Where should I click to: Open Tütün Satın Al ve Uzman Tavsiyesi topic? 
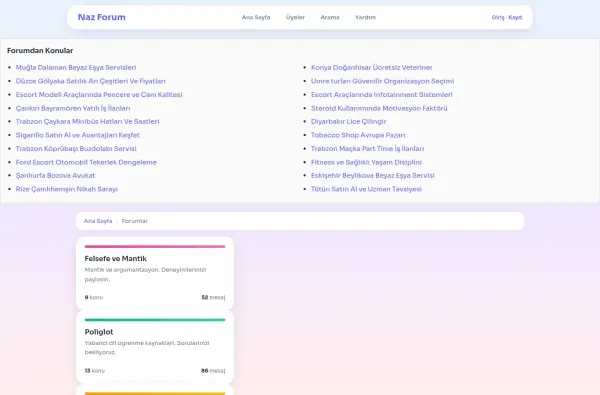(366, 189)
